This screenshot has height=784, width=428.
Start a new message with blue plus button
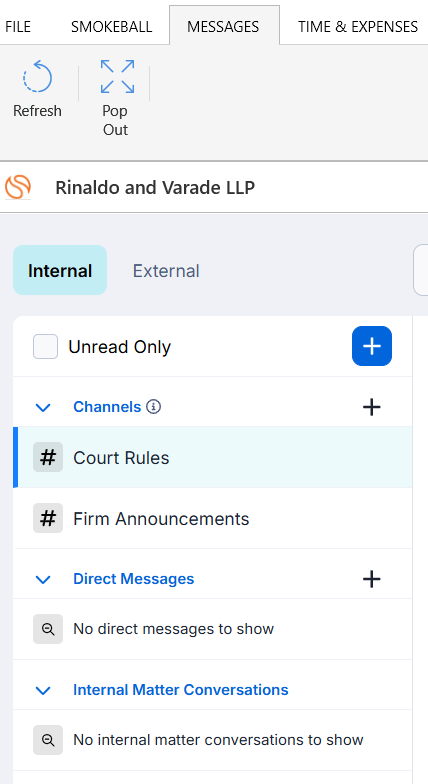372,346
